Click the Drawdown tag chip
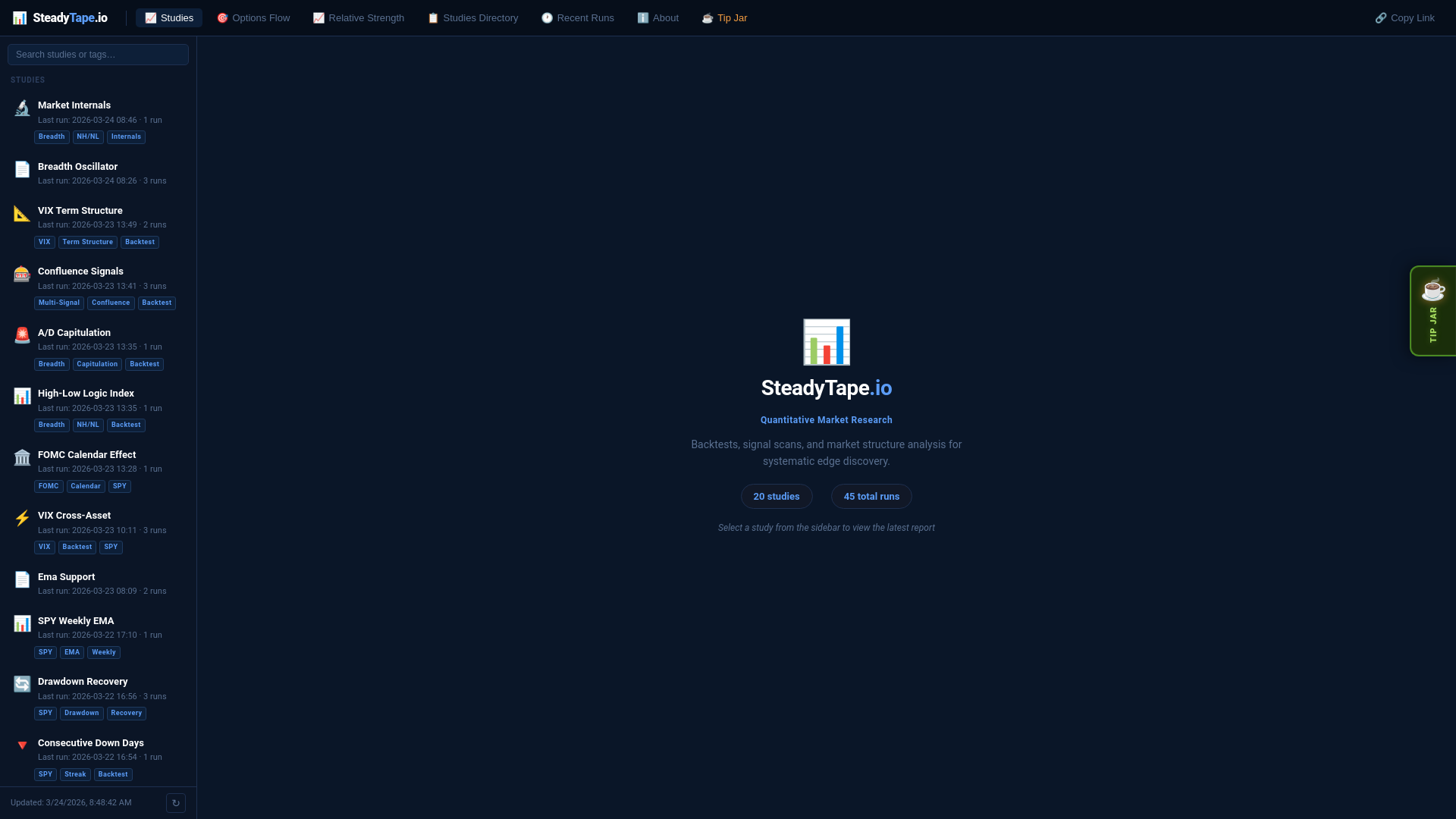1456x819 pixels. click(82, 714)
